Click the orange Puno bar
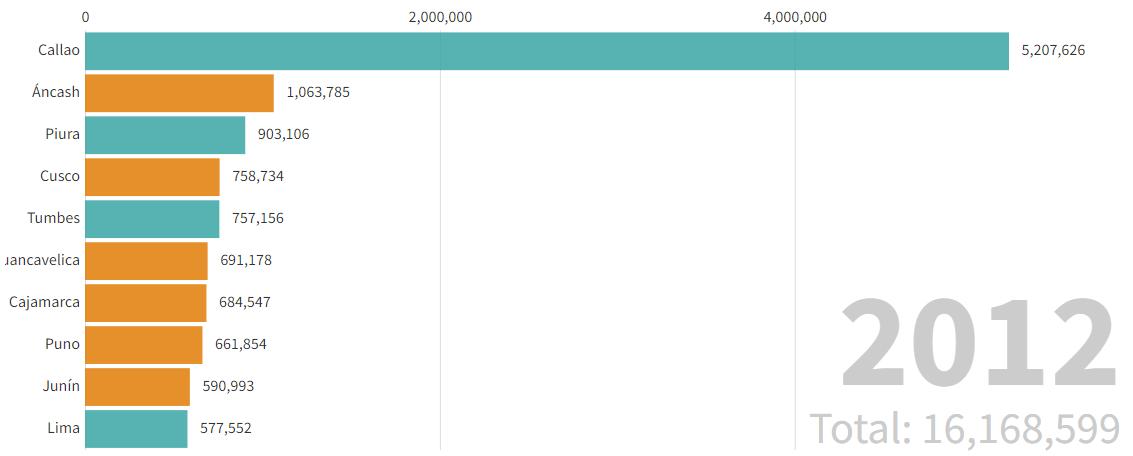Viewport: 1133px width, 456px height. [144, 344]
